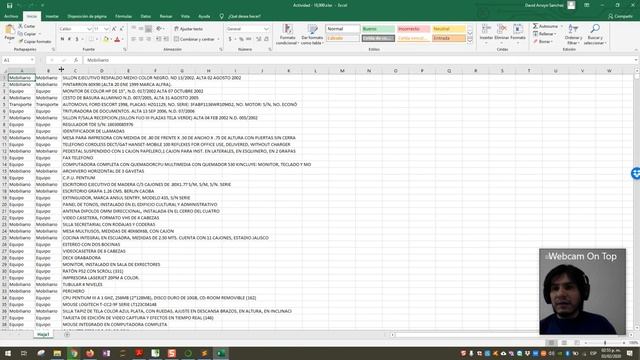
Task: Switch to the Fórmulas tab
Action: [123, 16]
